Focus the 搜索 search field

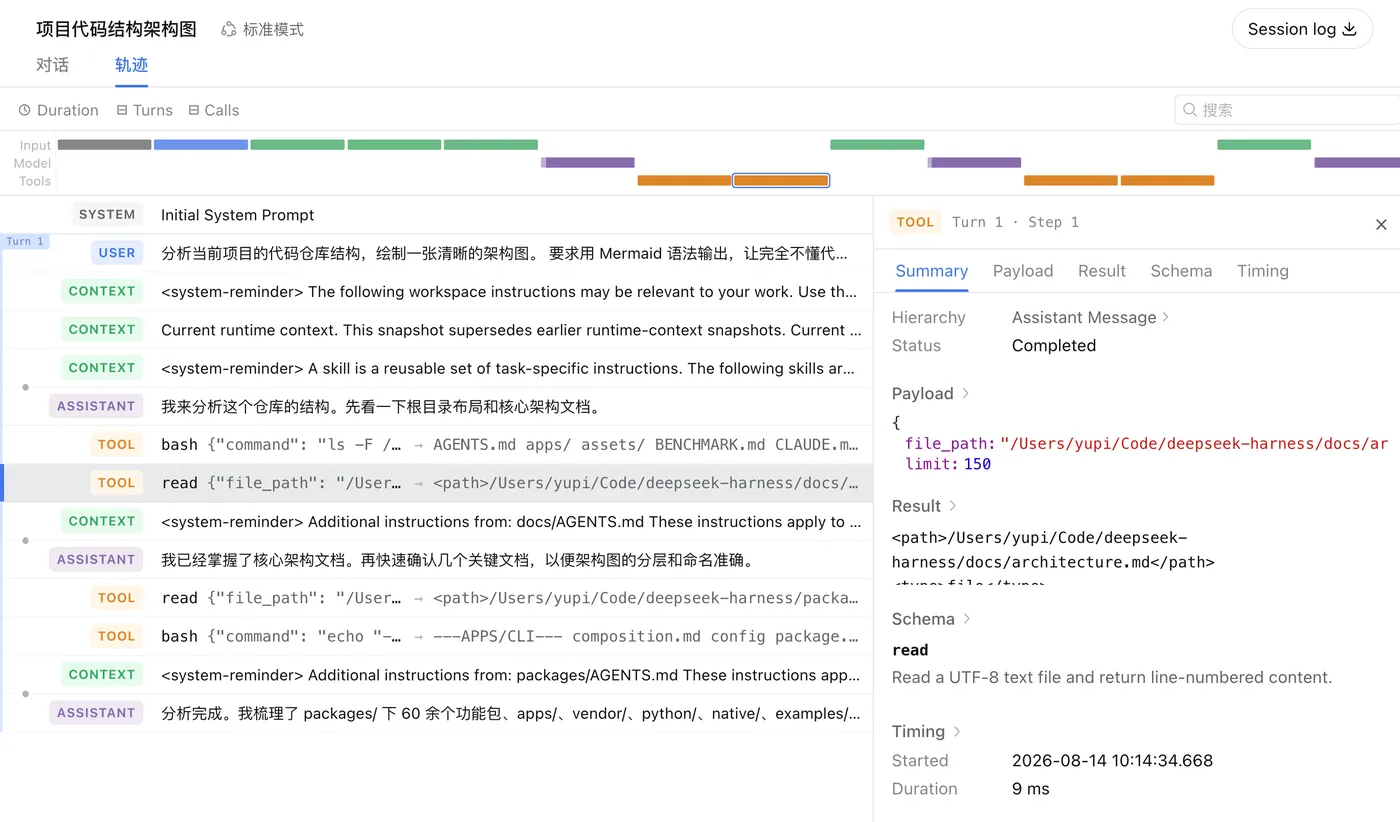(1287, 110)
